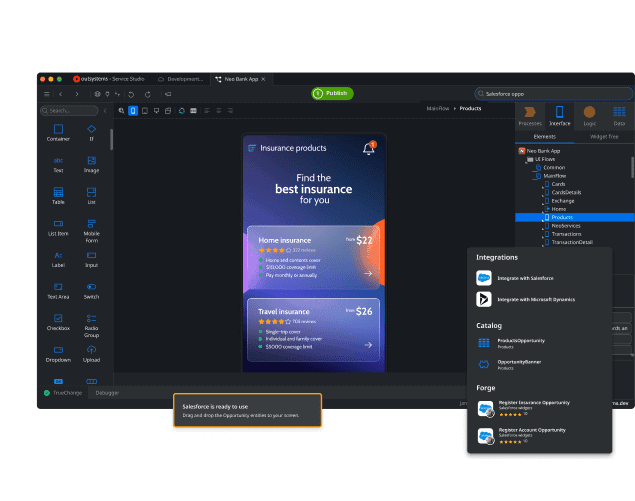
Task: Choose the Checkbox widget
Action: [58, 322]
